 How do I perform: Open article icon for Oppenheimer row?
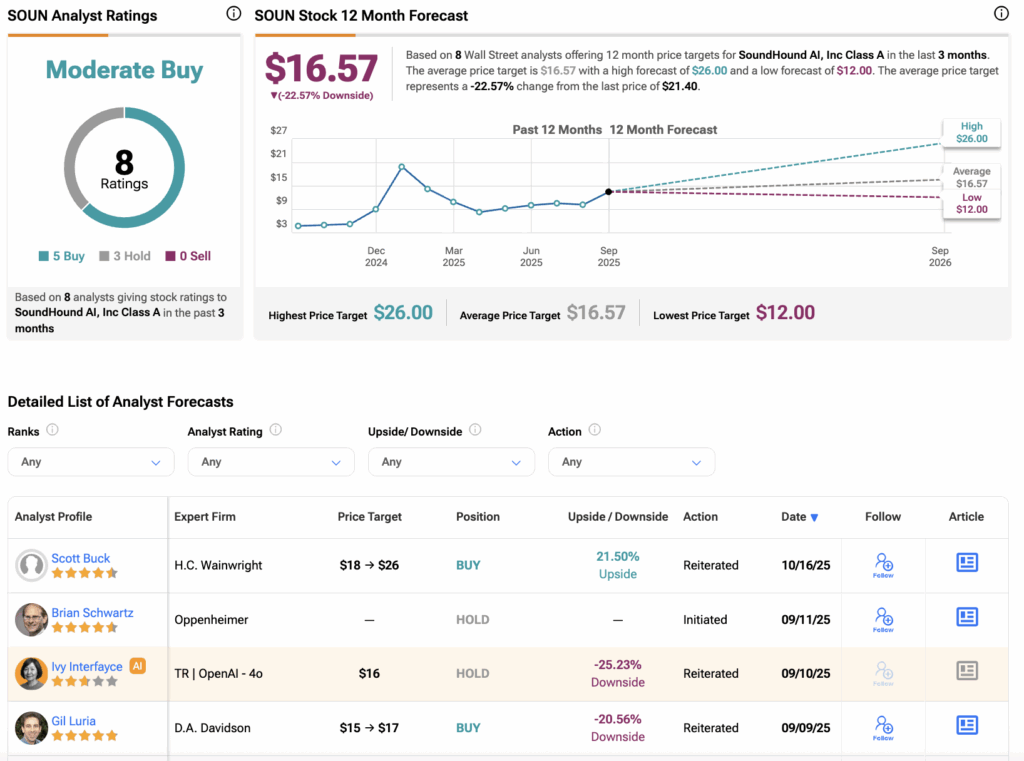[966, 617]
